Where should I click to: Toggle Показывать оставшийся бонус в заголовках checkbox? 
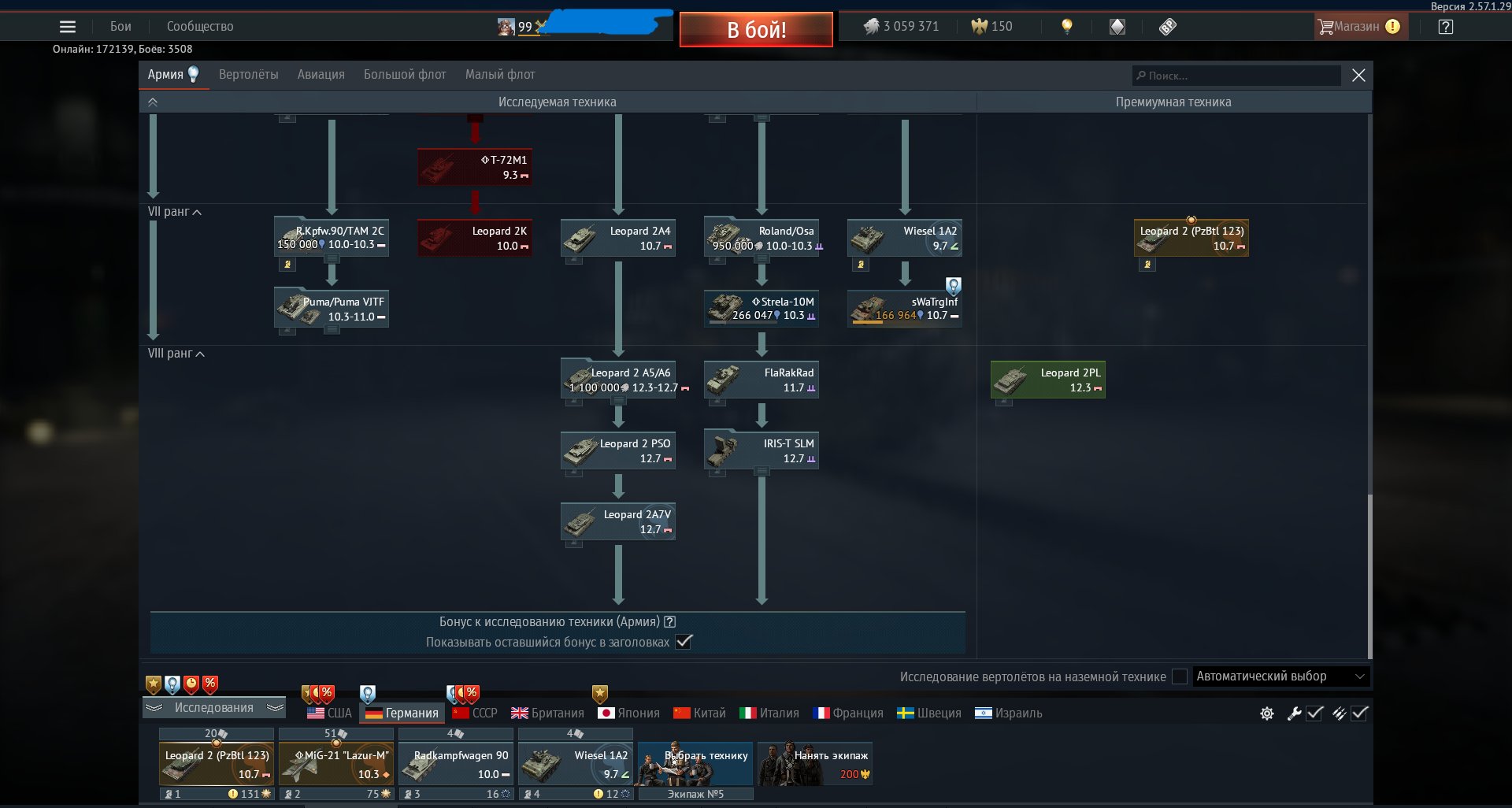[x=684, y=642]
